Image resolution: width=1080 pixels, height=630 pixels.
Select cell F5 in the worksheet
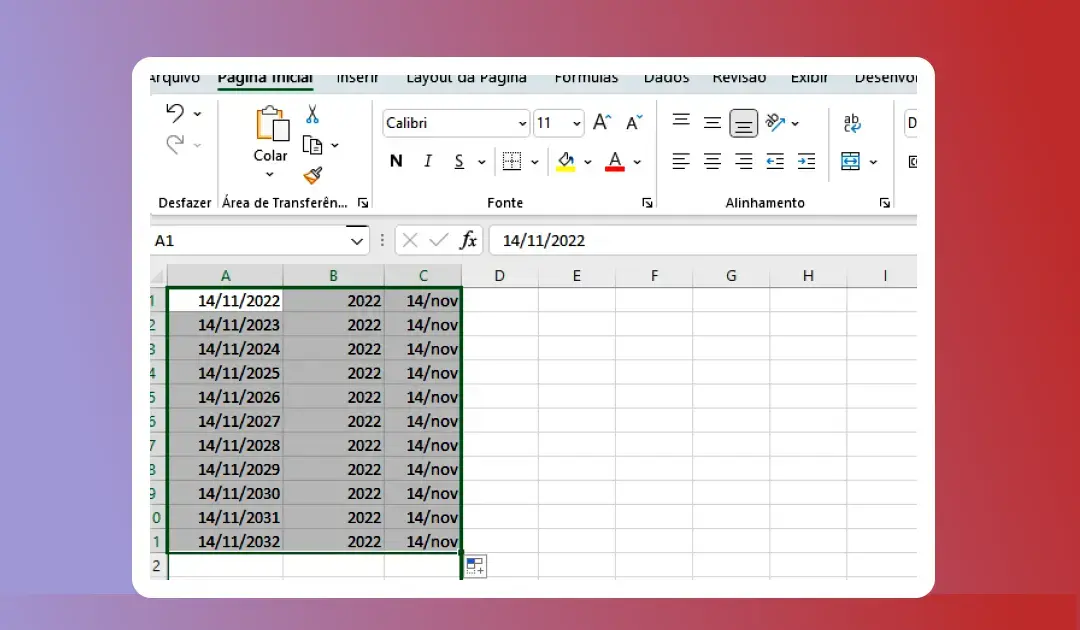[x=654, y=396]
